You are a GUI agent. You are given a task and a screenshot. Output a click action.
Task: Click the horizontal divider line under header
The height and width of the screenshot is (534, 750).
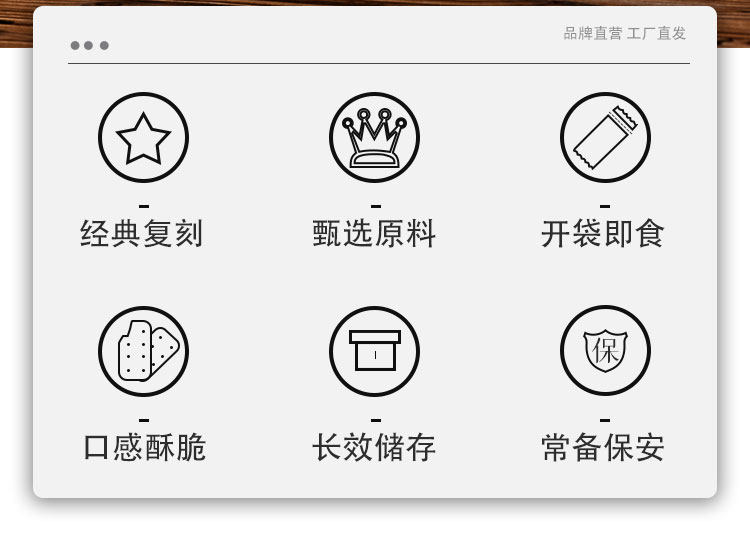pos(379,63)
